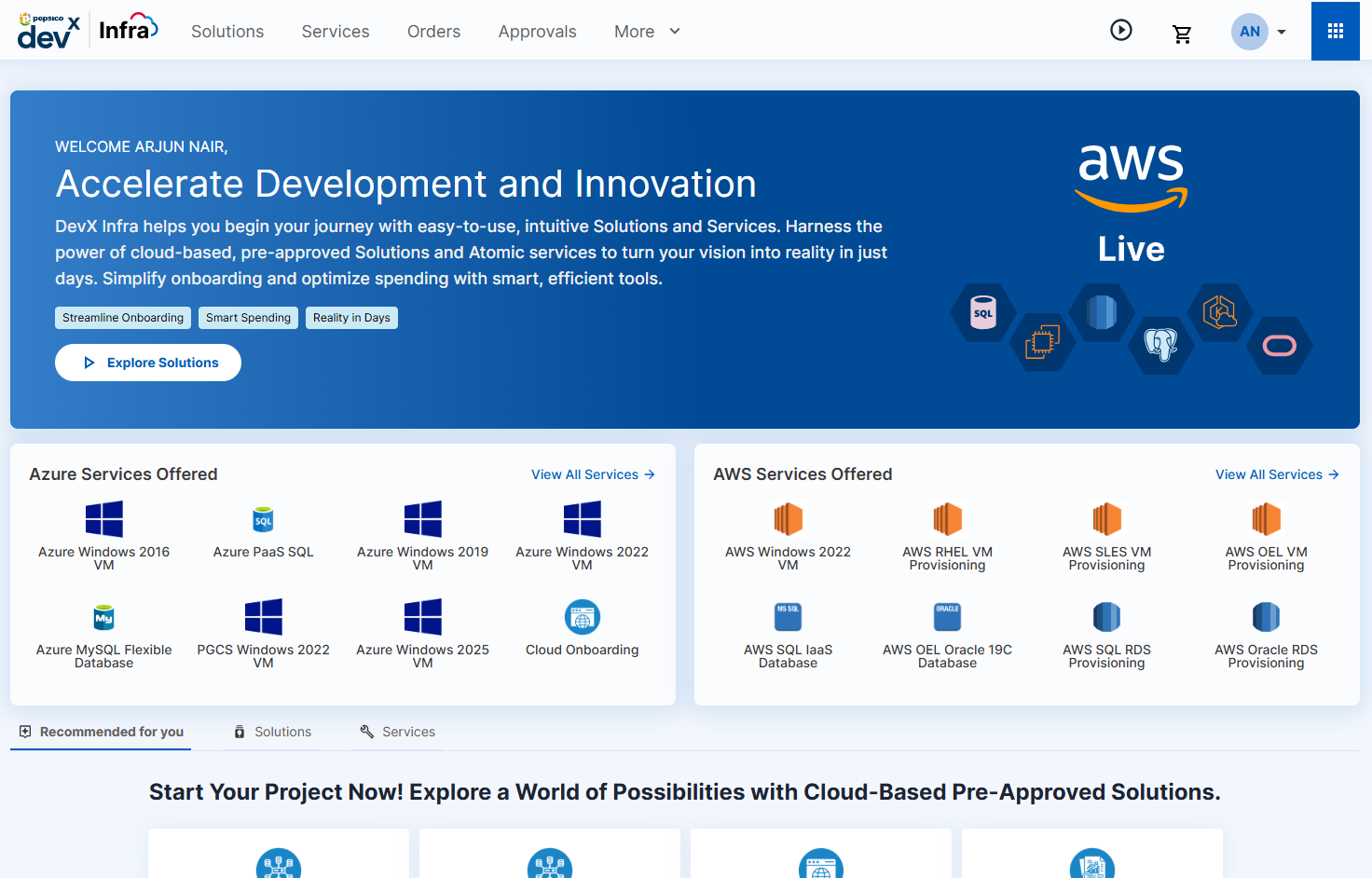Image resolution: width=1372 pixels, height=878 pixels.
Task: Select Azure Windows 2016 VM service icon
Action: click(104, 519)
